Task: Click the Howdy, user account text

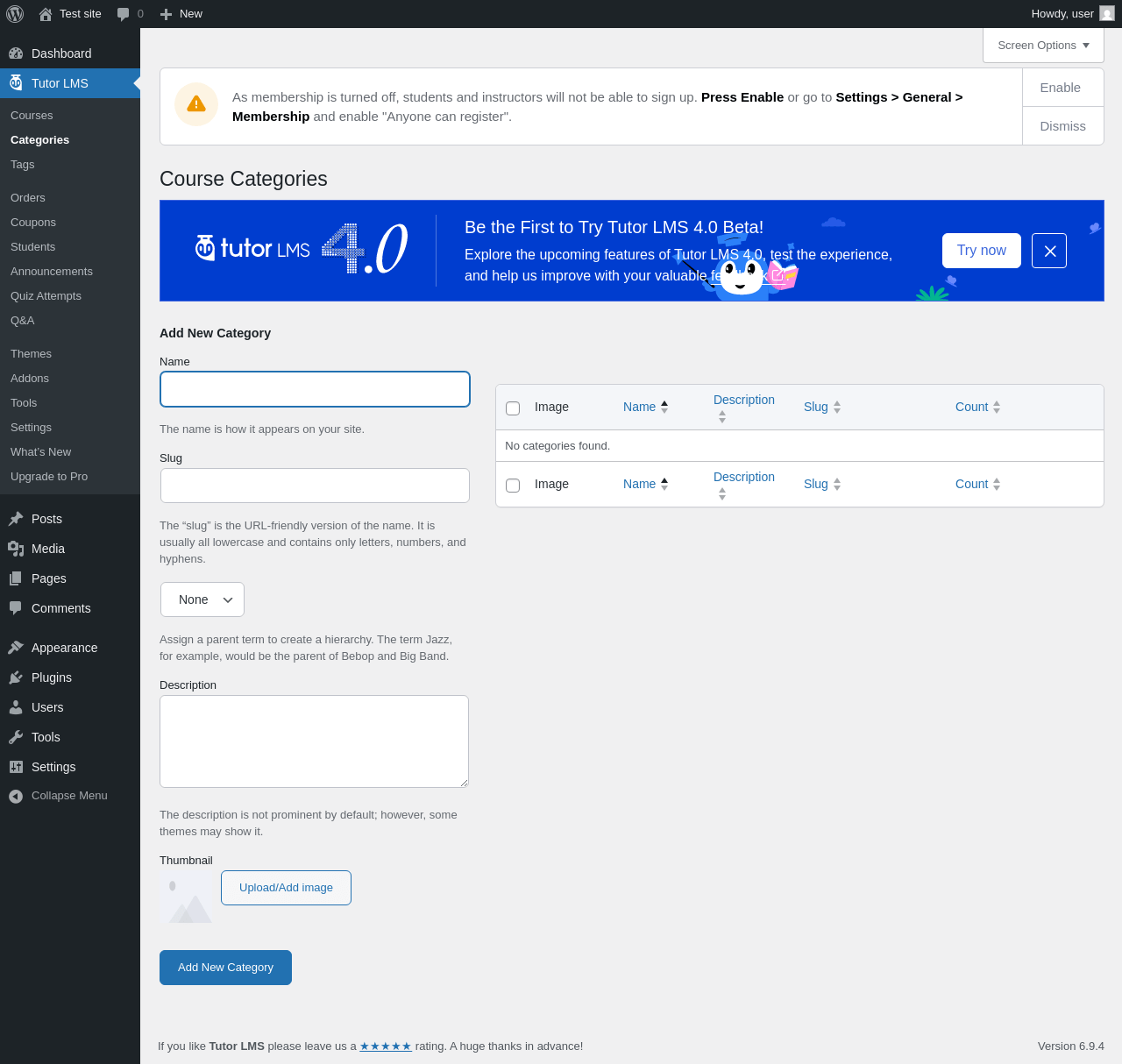Action: 1062,14
